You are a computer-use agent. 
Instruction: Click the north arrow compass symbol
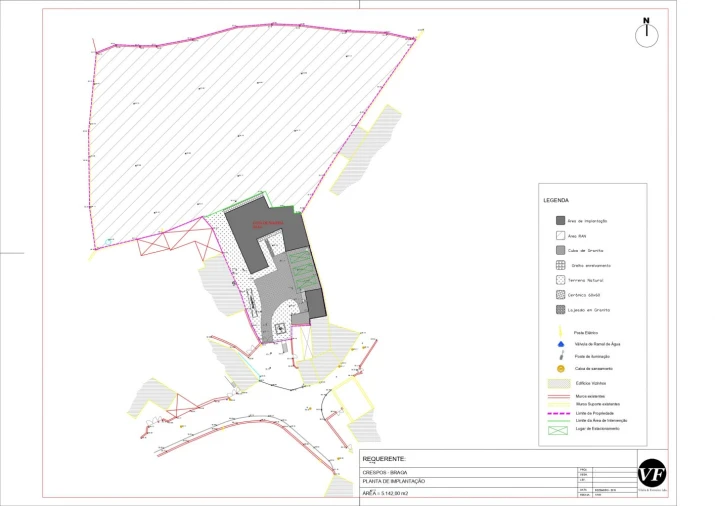click(647, 34)
